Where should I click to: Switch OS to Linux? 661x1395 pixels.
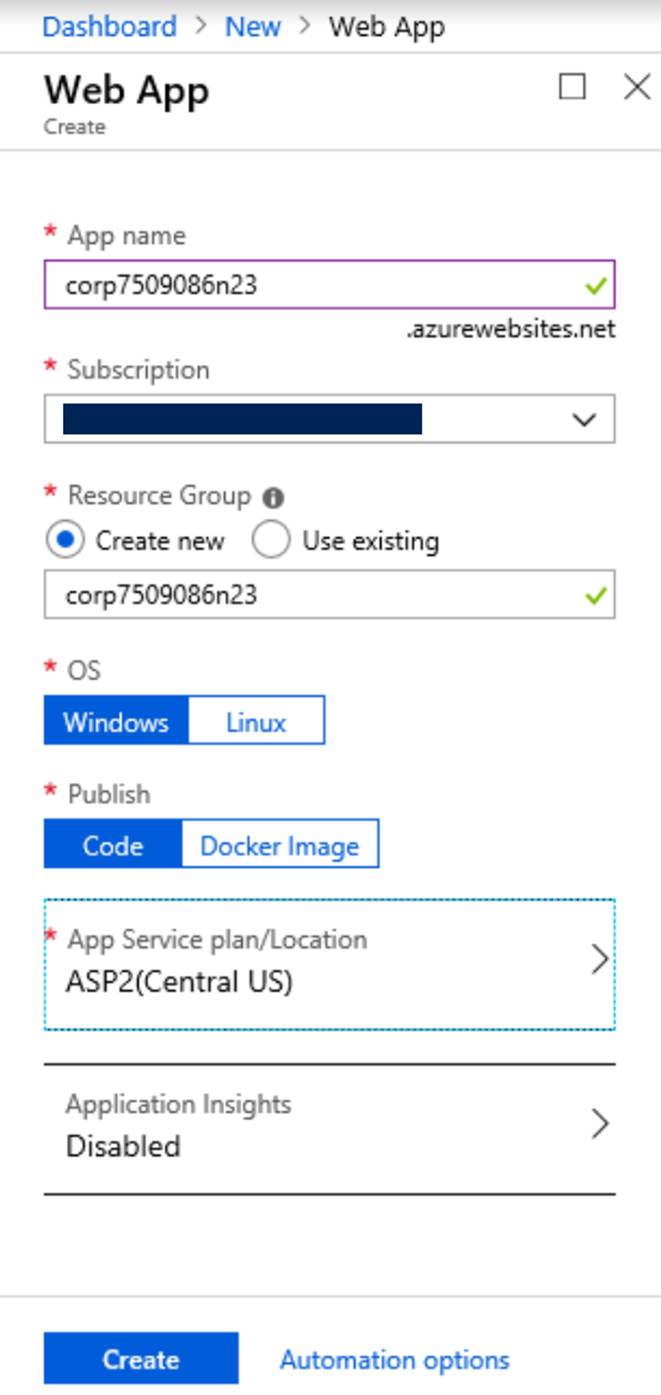[256, 722]
